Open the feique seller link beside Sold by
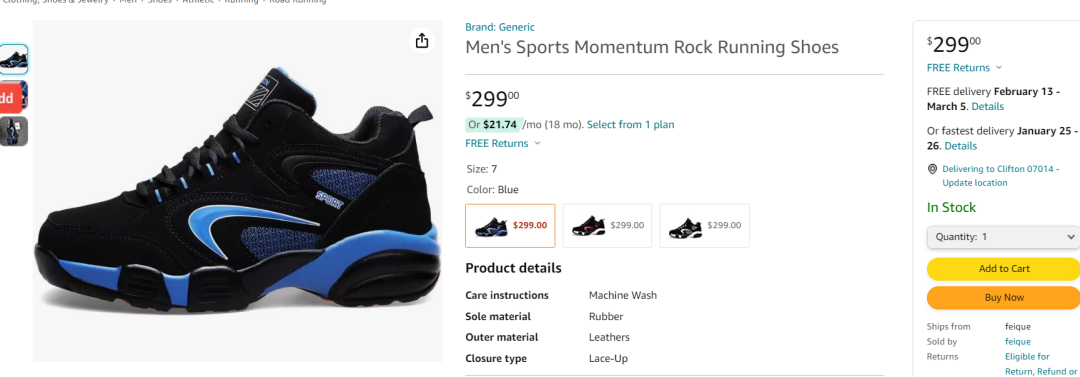This screenshot has width=1080, height=377. (x=1018, y=342)
